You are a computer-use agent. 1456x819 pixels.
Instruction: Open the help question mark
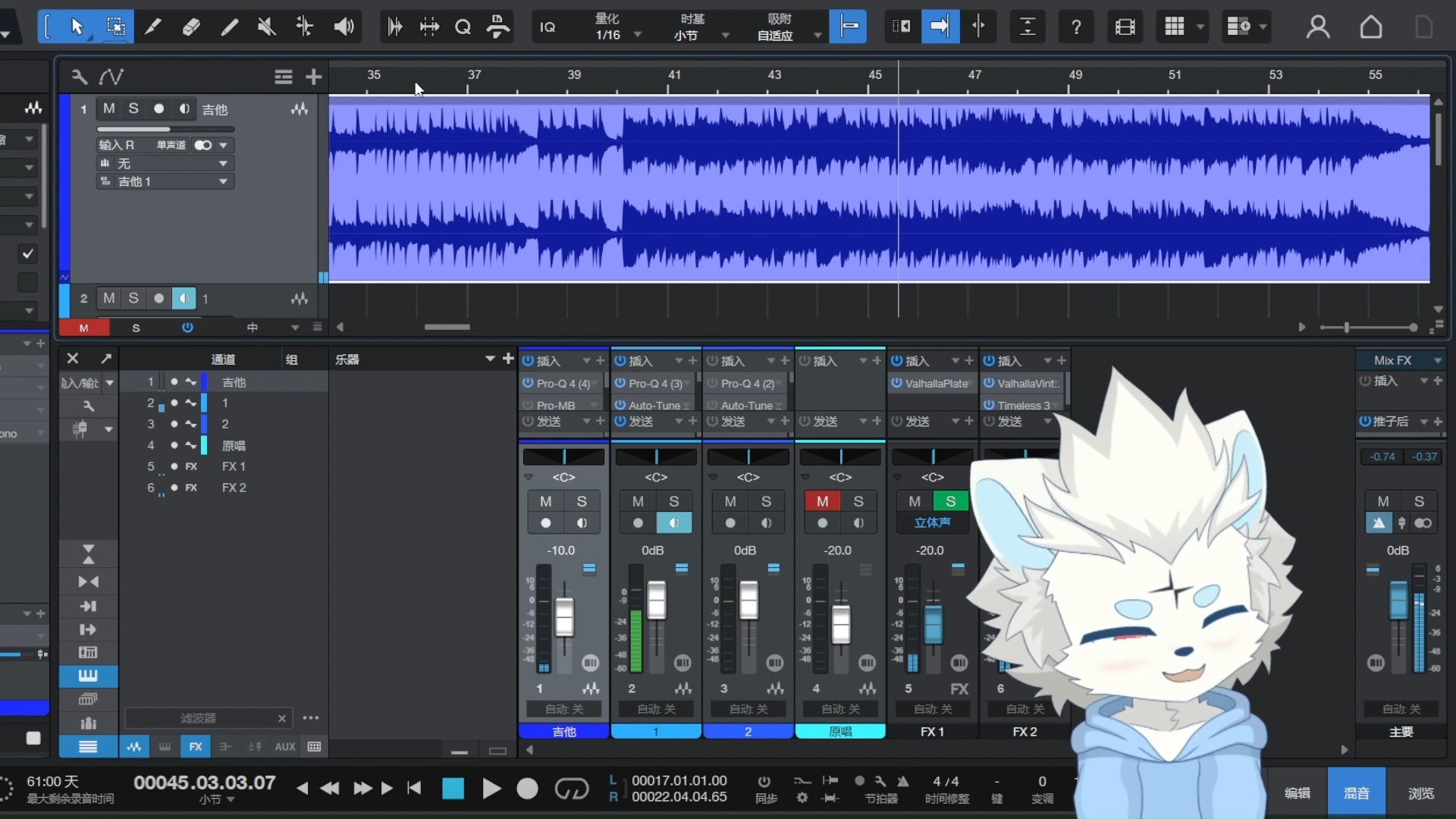[1075, 27]
